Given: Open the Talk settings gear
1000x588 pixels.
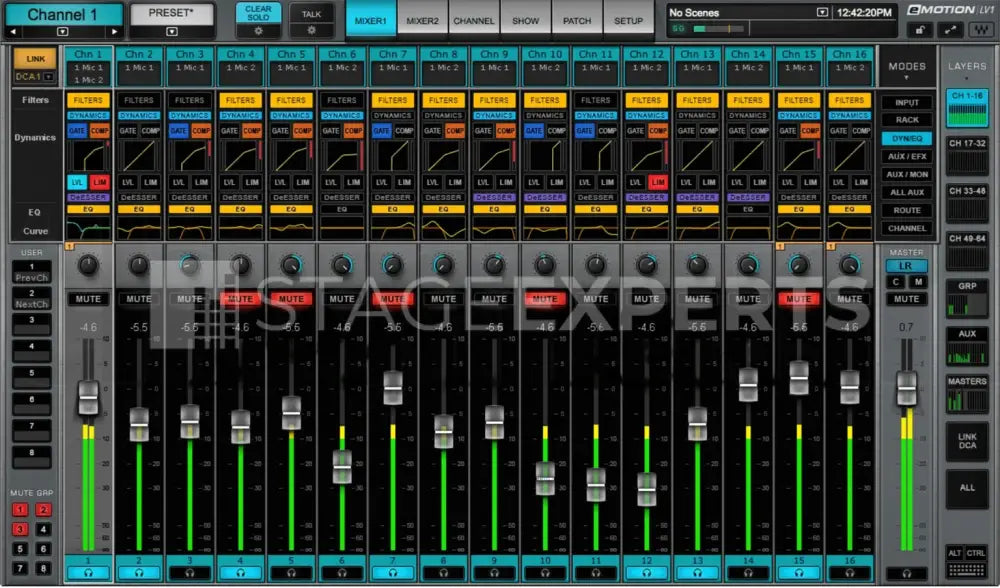Looking at the screenshot, I should pyautogui.click(x=311, y=31).
